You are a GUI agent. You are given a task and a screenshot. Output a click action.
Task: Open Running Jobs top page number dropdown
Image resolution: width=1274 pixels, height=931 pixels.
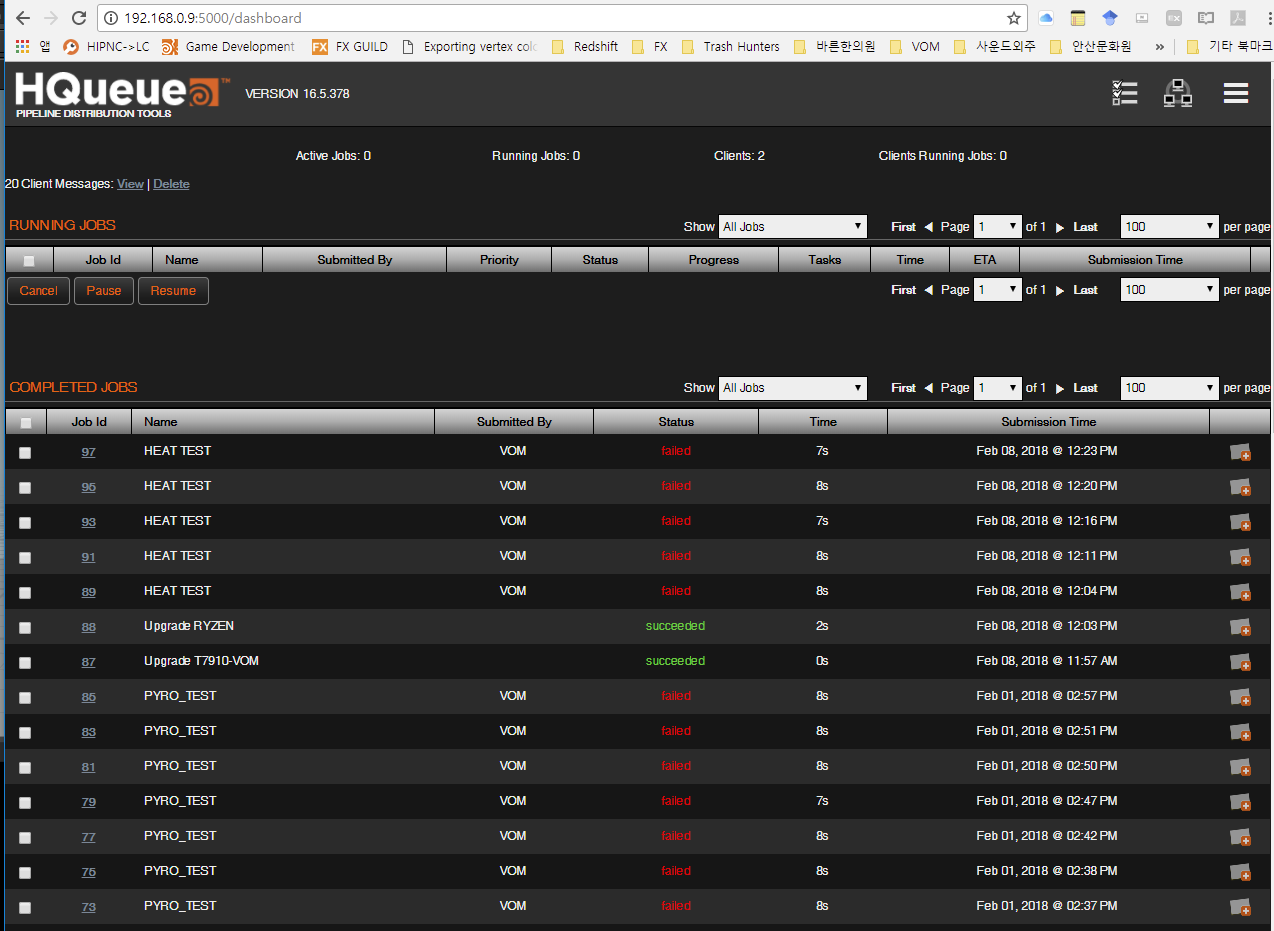click(998, 227)
